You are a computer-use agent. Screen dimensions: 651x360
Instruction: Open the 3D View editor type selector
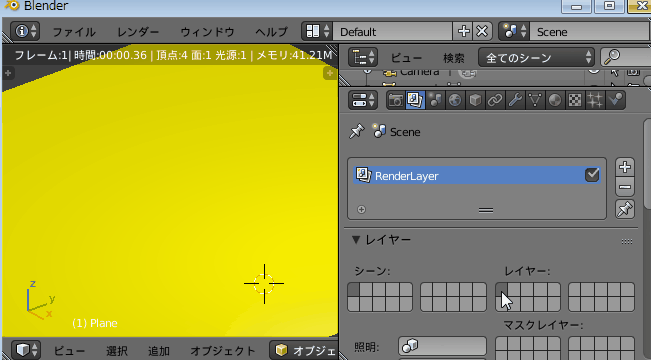click(x=25, y=350)
